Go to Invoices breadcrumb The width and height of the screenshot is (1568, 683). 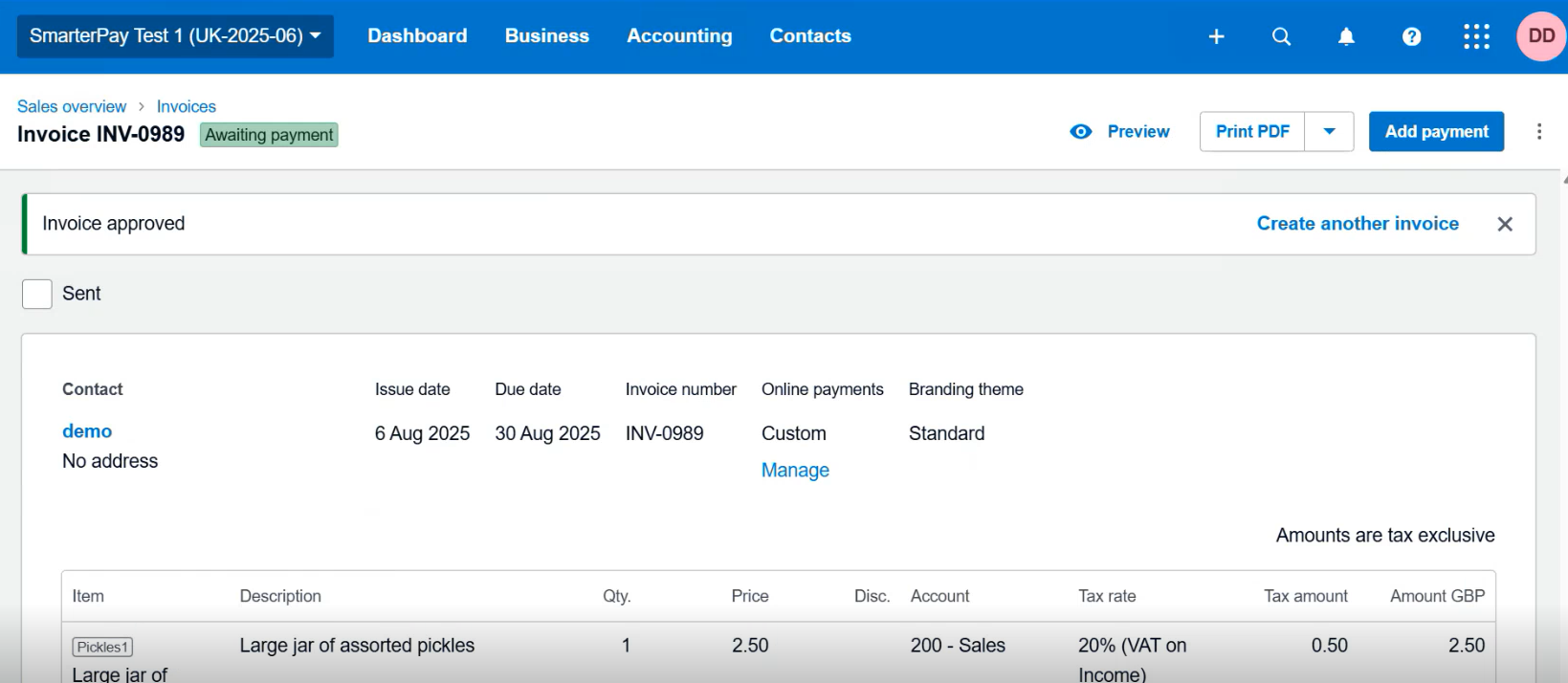(x=187, y=106)
